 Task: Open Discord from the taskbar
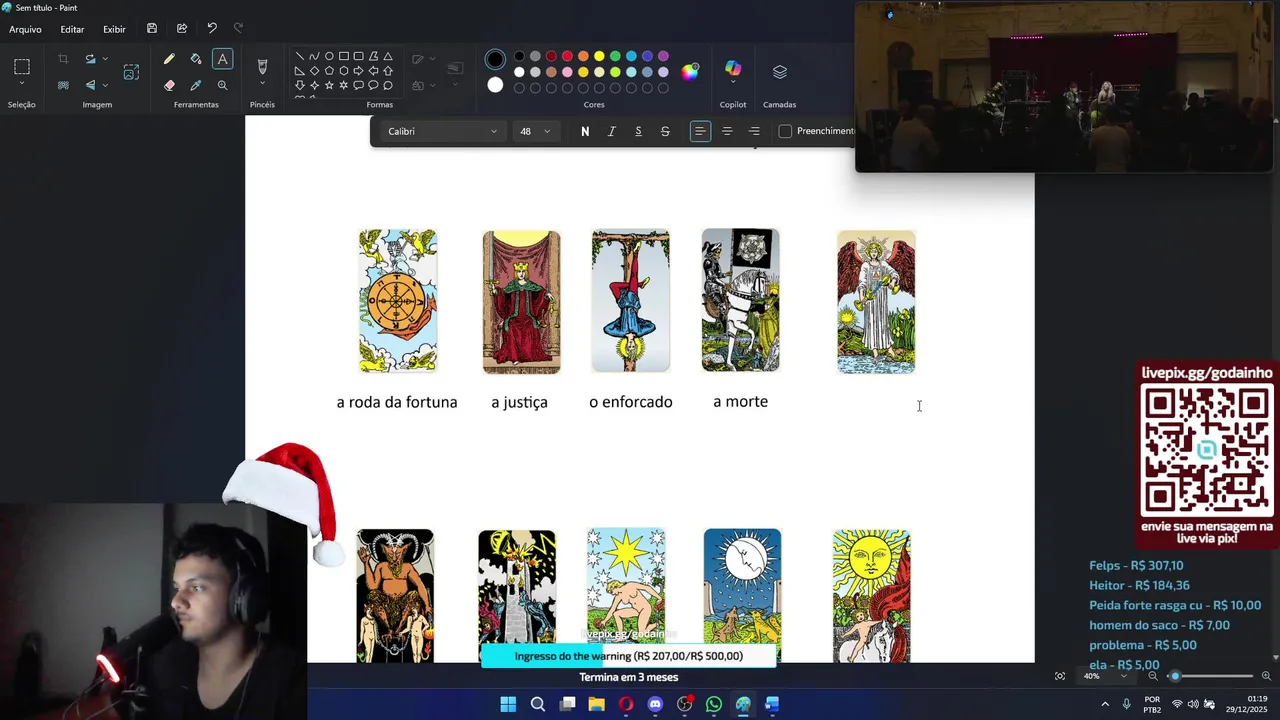point(655,704)
